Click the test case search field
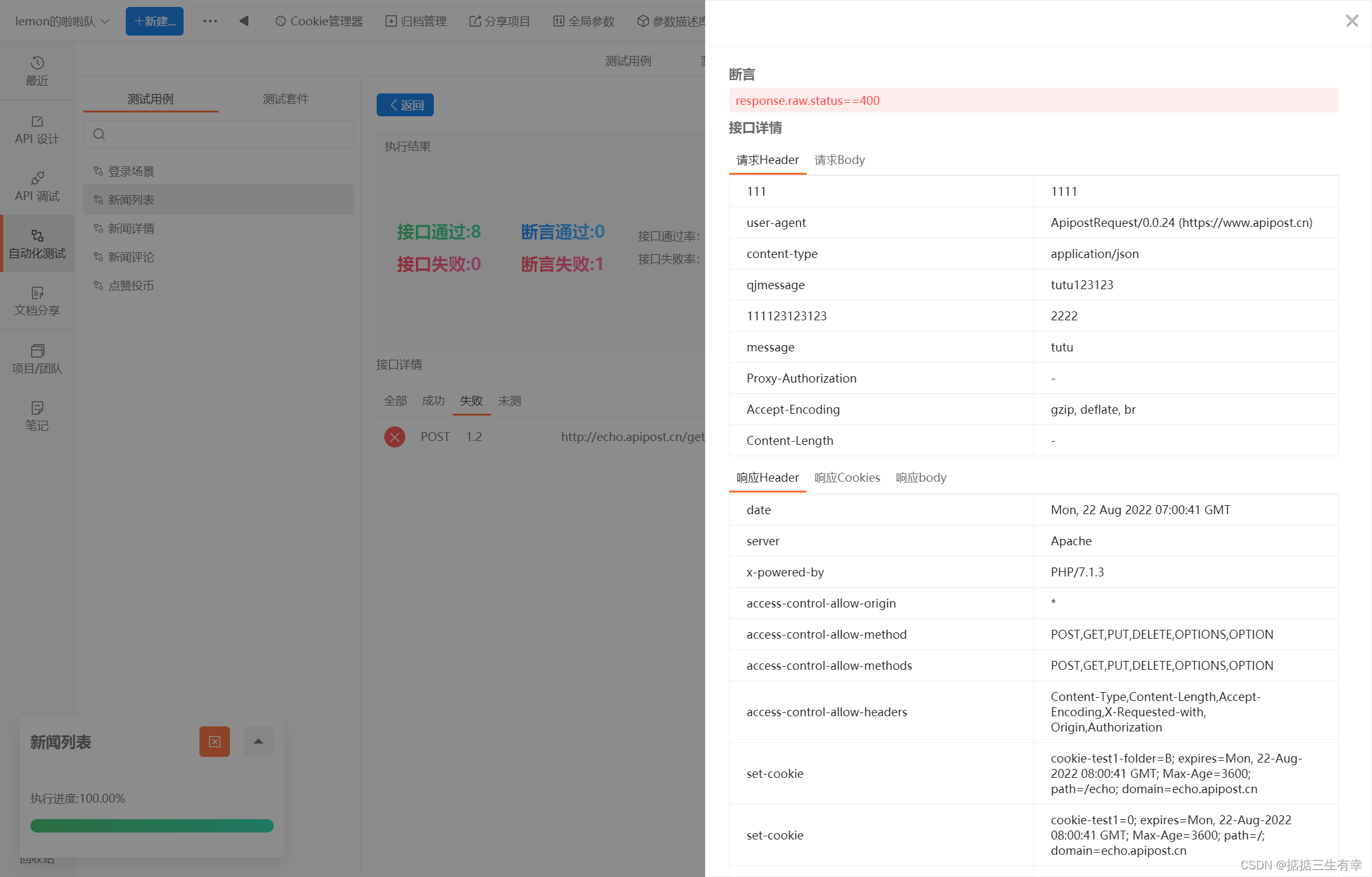The width and height of the screenshot is (1372, 877). click(x=219, y=134)
